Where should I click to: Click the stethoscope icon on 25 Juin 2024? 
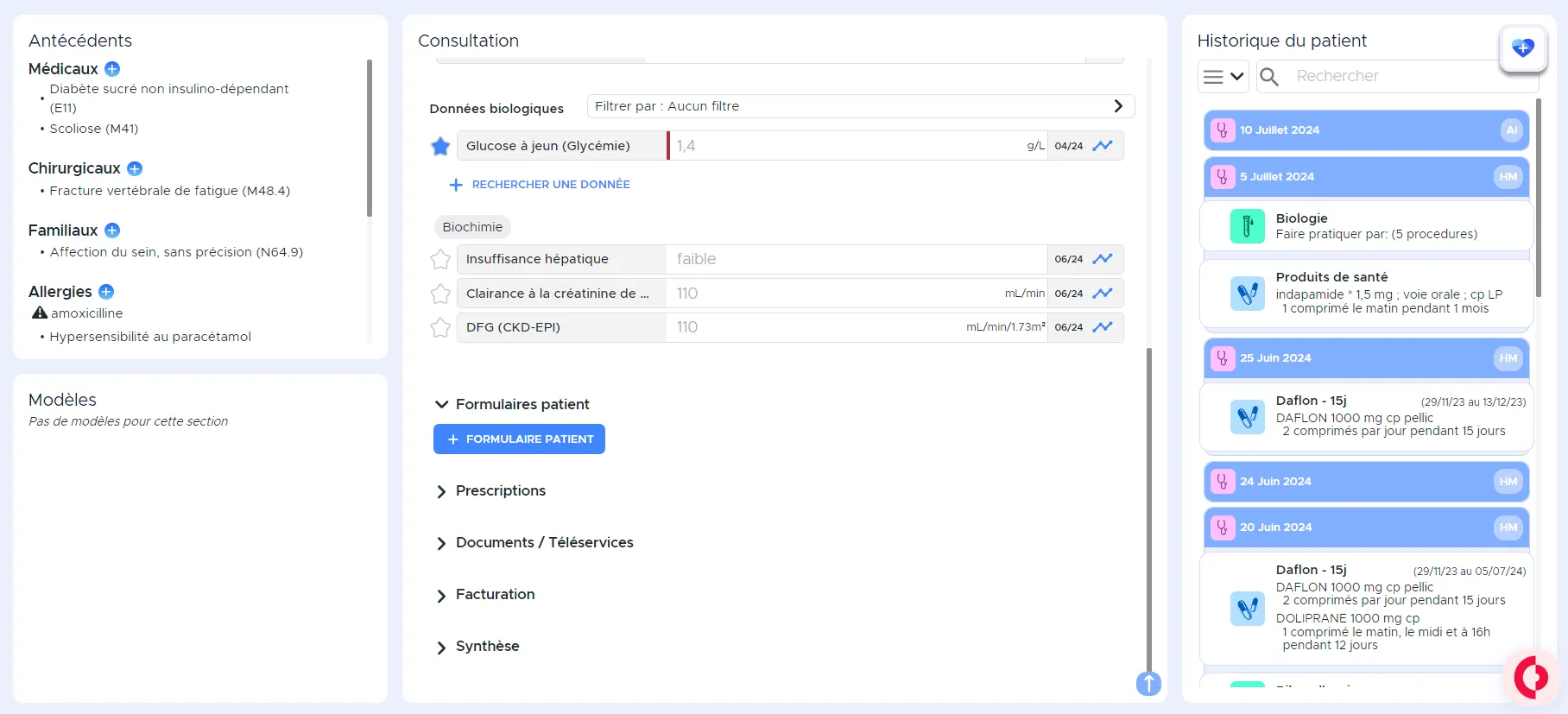pos(1223,358)
